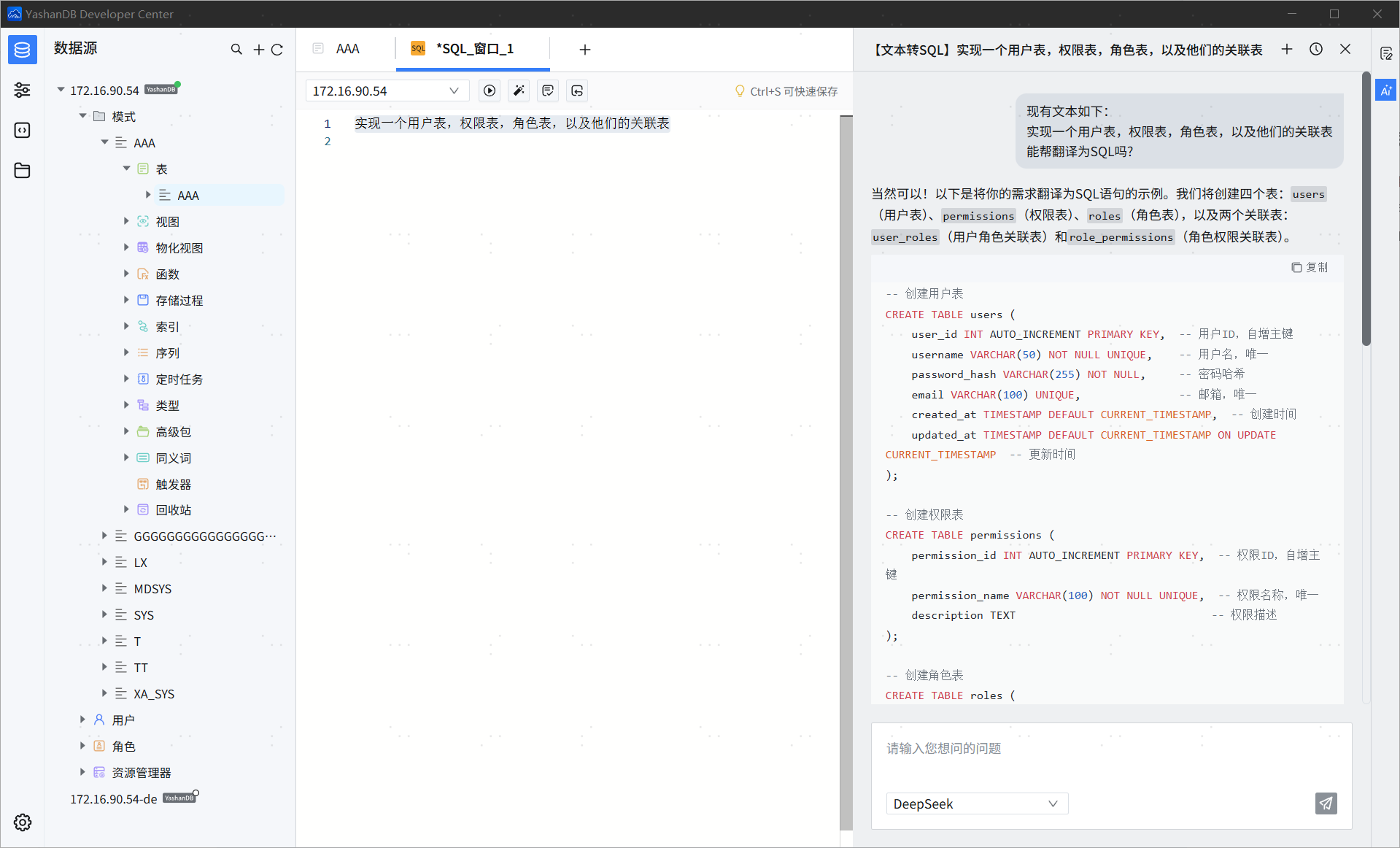The width and height of the screenshot is (1400, 848).
Task: Switch to the AAA tab
Action: [347, 49]
